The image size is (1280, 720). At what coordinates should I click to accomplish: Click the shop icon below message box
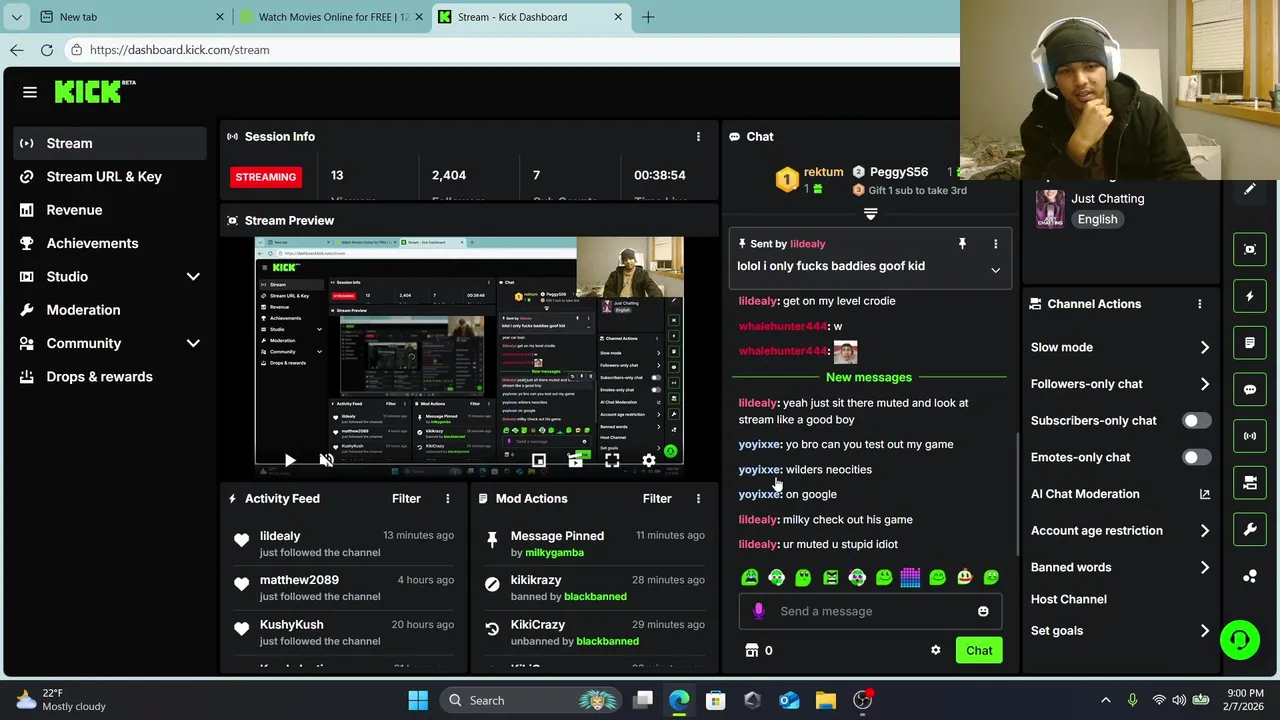pos(752,650)
